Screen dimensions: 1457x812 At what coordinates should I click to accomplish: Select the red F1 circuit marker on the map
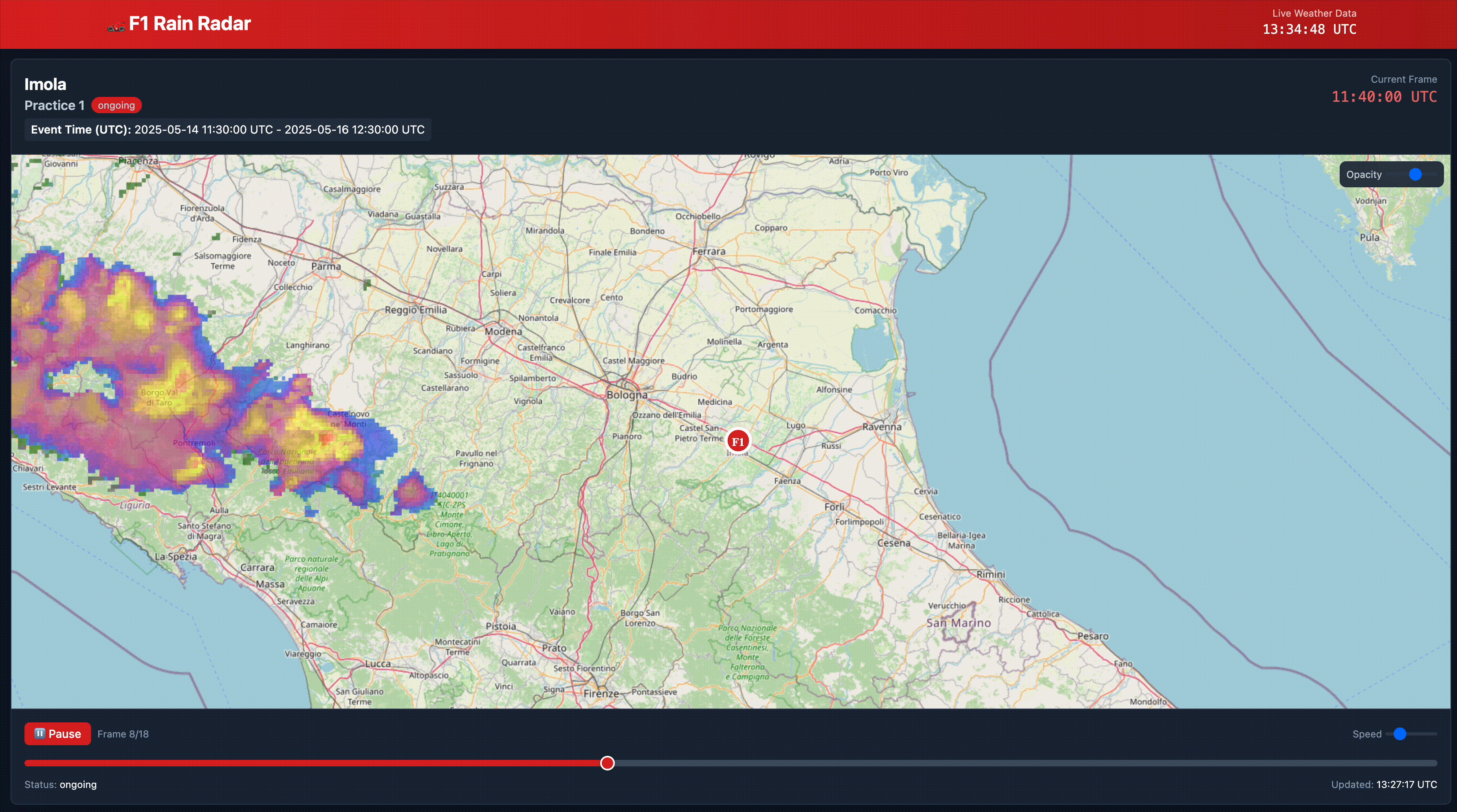click(738, 441)
